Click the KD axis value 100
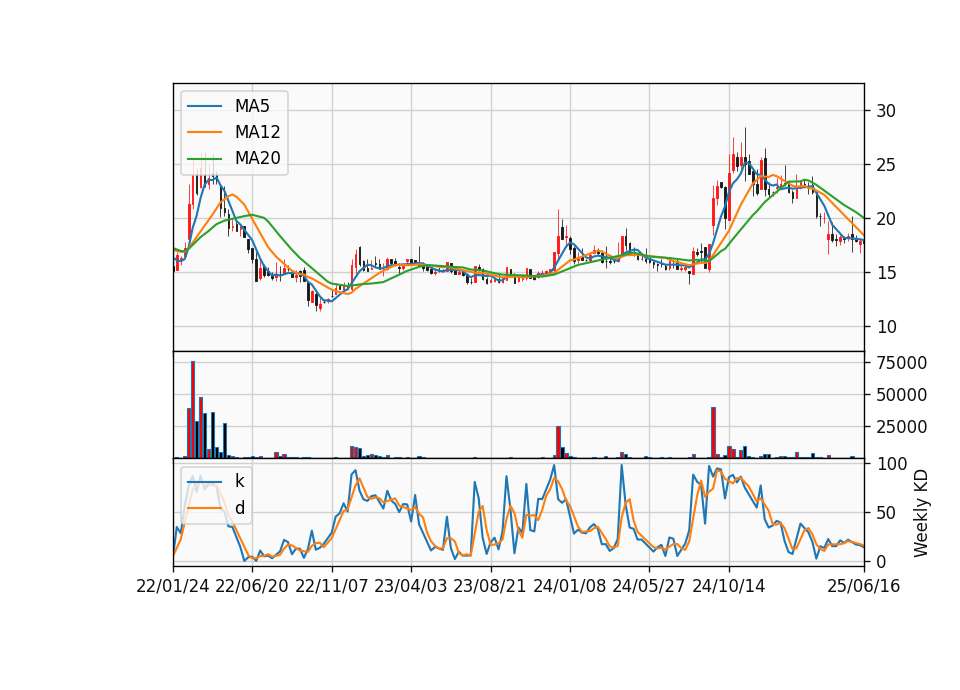This screenshot has width=960, height=690. (x=891, y=464)
